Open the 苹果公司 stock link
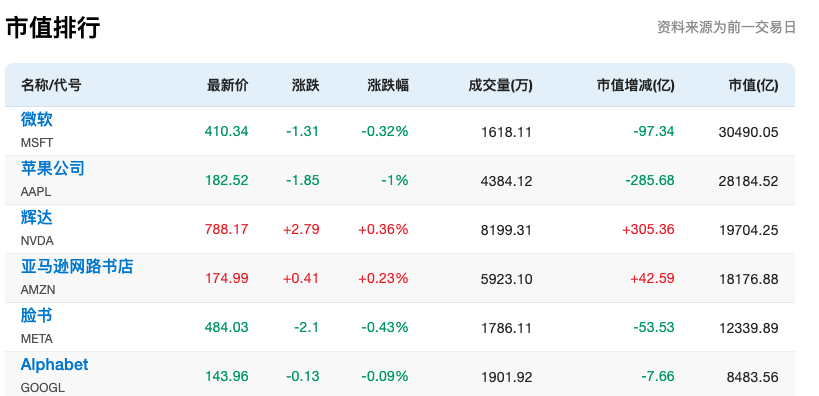The height and width of the screenshot is (396, 819). tap(52, 168)
